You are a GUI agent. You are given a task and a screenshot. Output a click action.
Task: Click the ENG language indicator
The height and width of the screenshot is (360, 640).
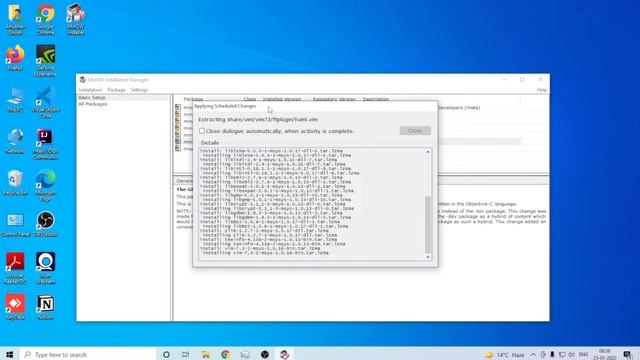tap(584, 355)
